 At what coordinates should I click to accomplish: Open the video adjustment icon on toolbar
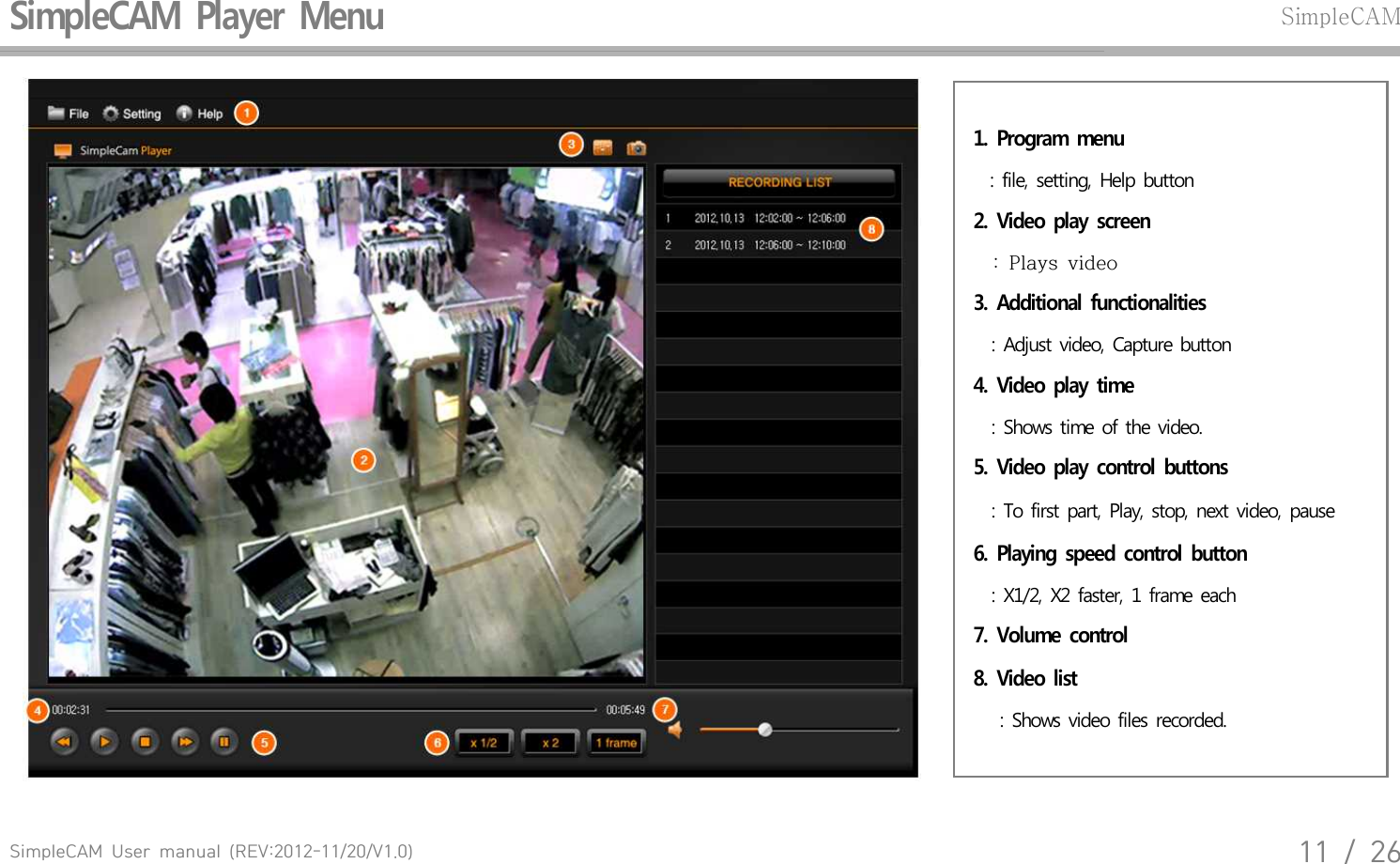click(x=603, y=147)
